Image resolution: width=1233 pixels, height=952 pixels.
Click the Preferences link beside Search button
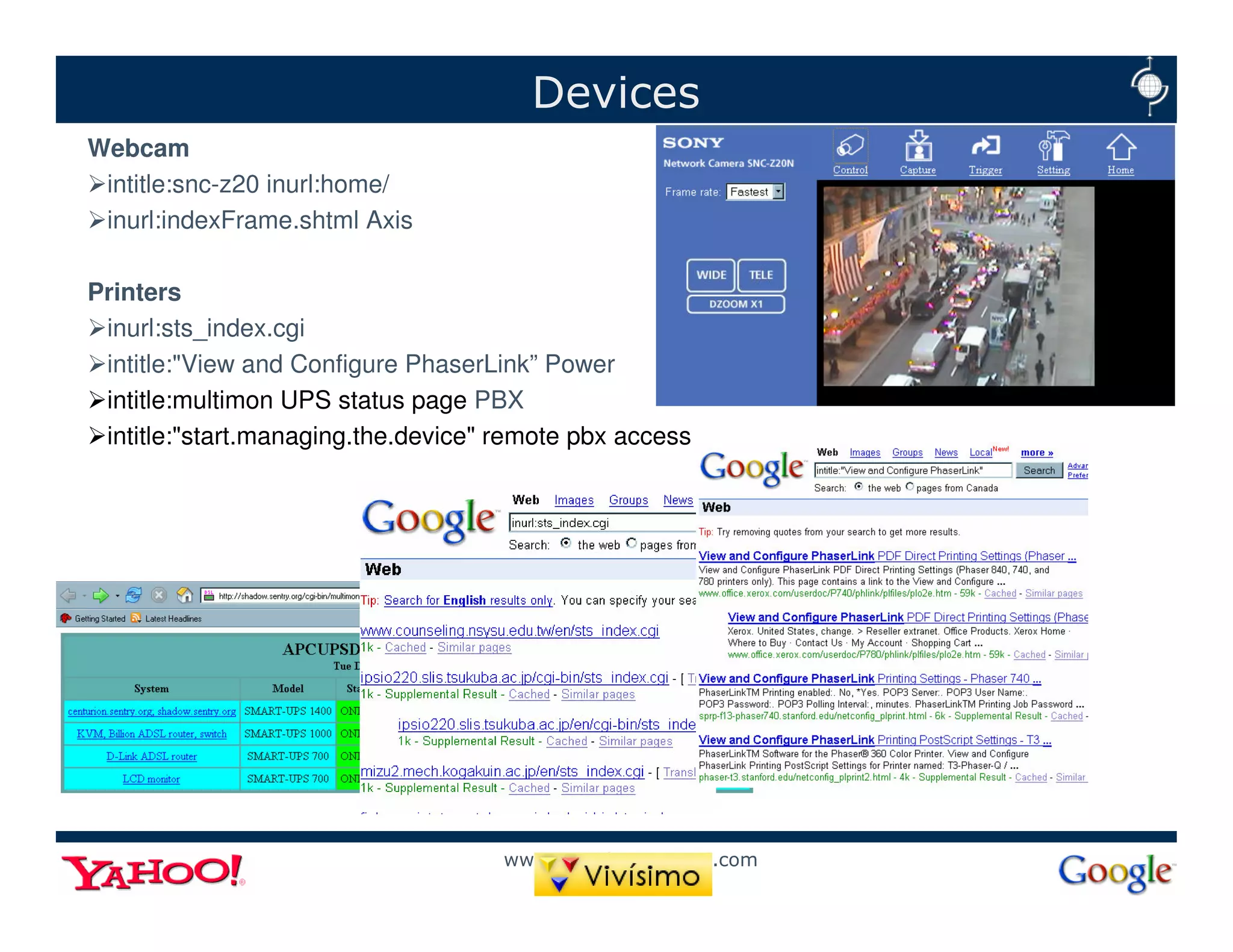click(x=1078, y=475)
